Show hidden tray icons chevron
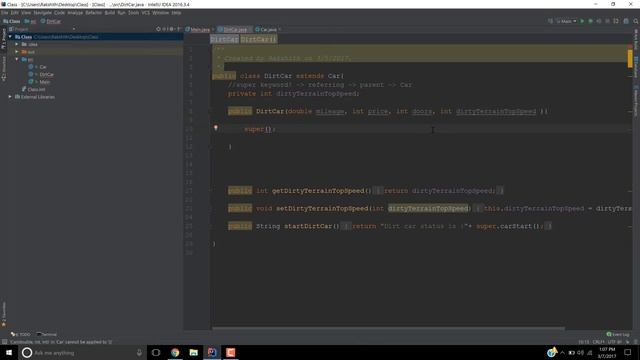 [x=562, y=353]
